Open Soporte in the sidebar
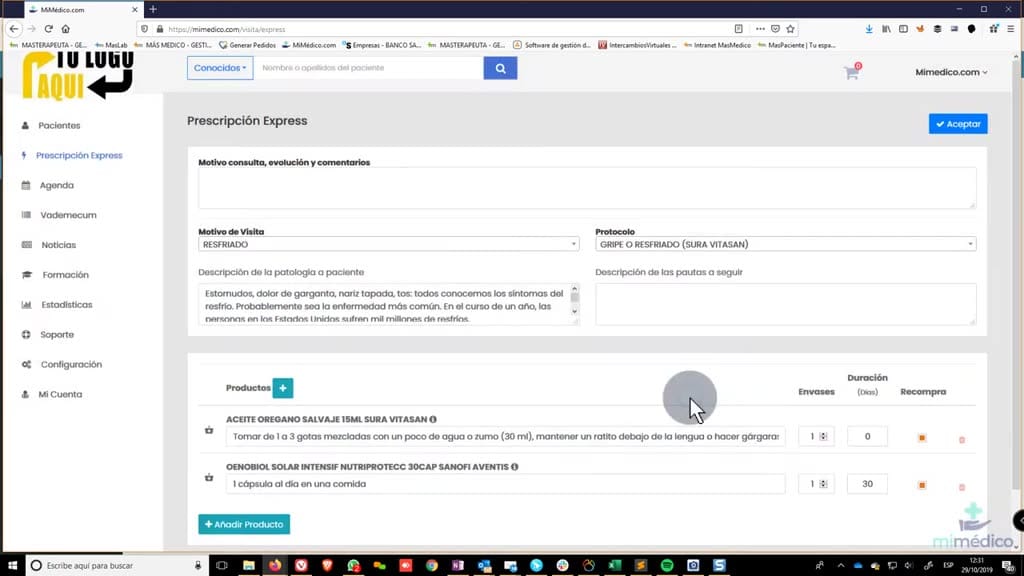The width and height of the screenshot is (1024, 576). pyautogui.click(x=57, y=334)
